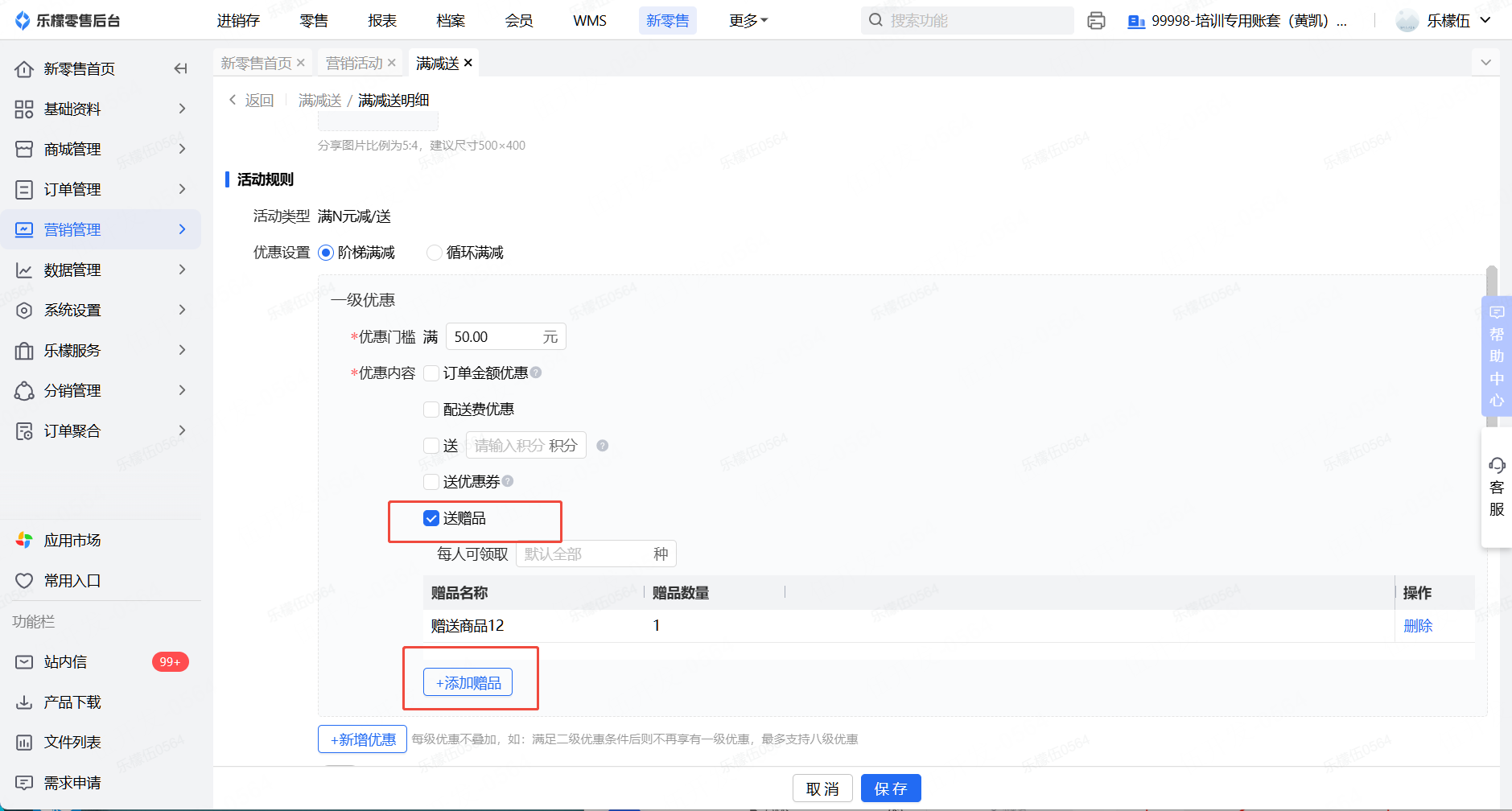Screen dimensions: 1512x811
Task: Click the 每人可领取 quantity field
Action: (596, 554)
